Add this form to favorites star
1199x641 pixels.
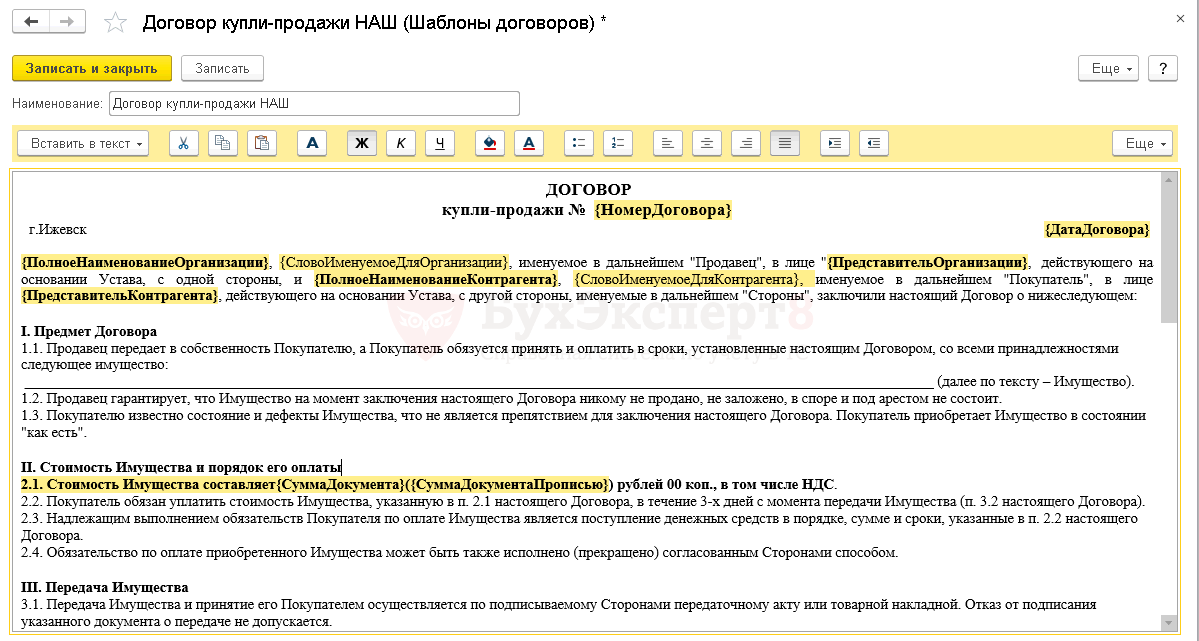pyautogui.click(x=116, y=22)
